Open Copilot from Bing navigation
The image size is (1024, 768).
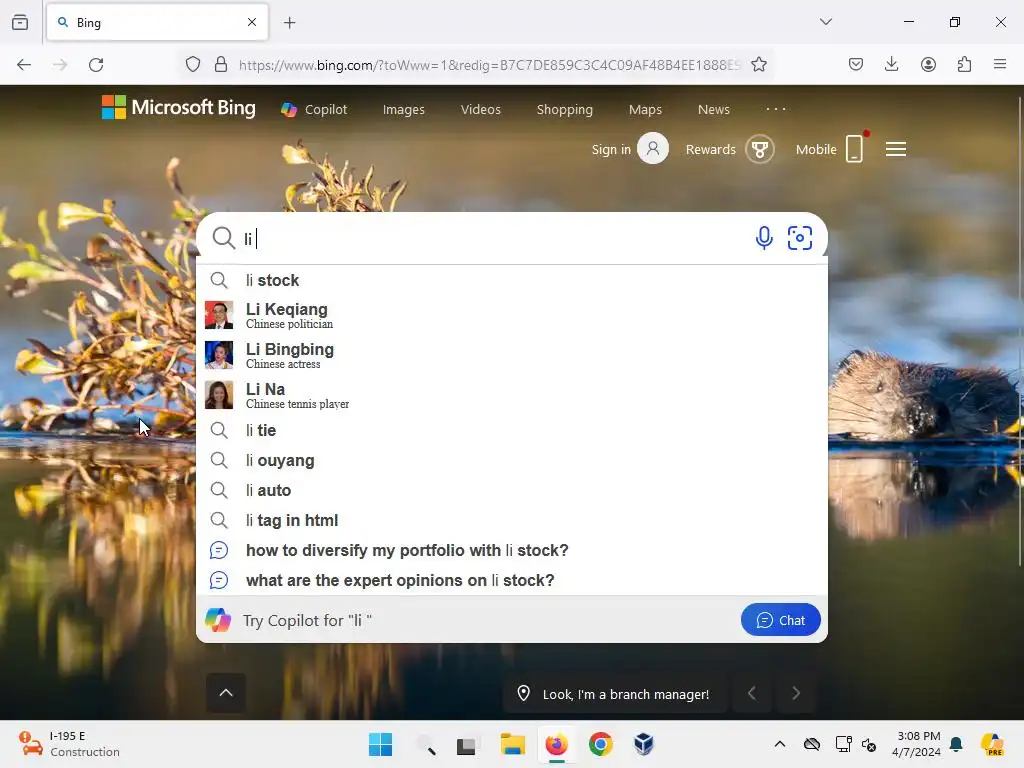(314, 110)
